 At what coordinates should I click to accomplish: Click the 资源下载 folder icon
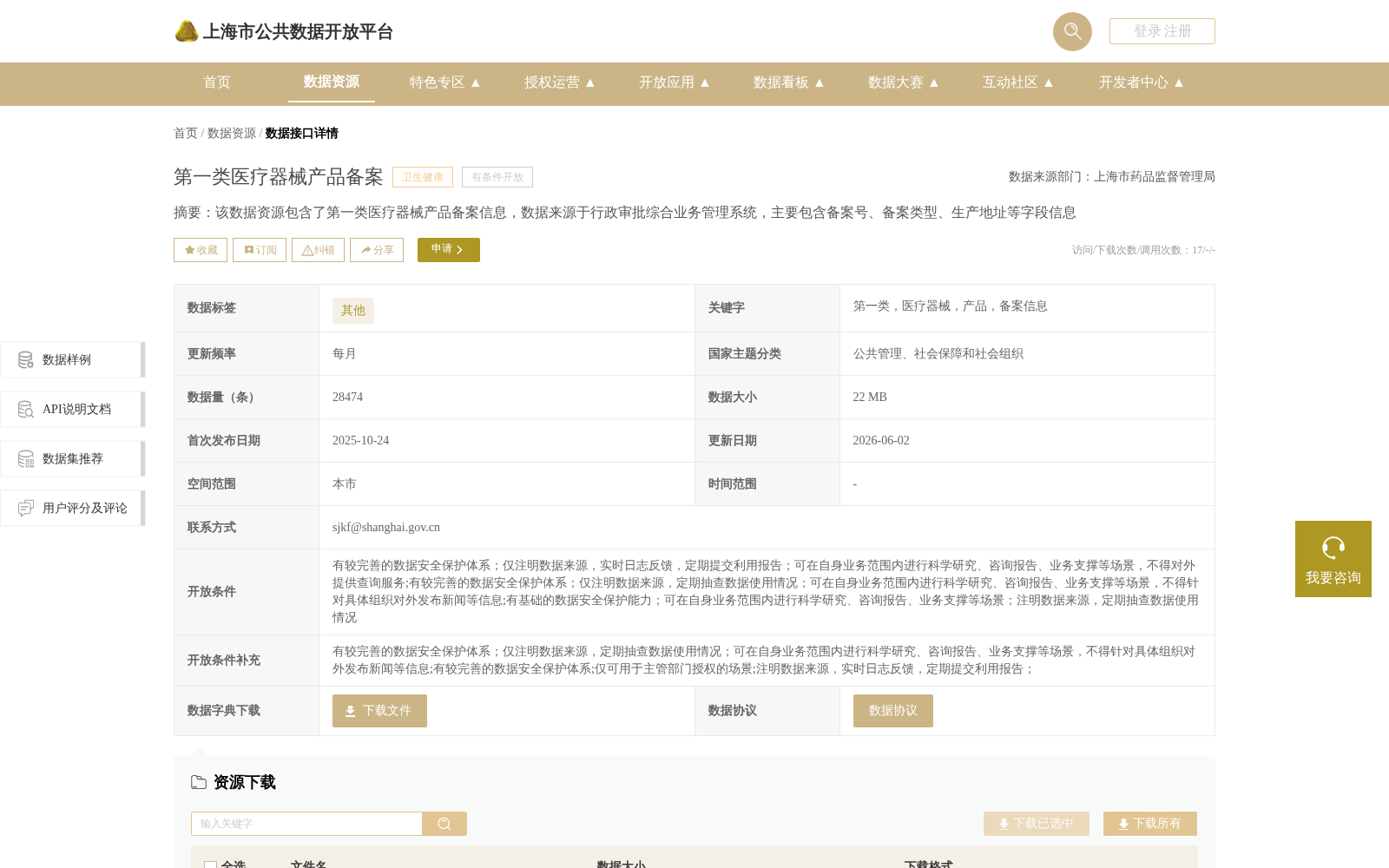coord(199,782)
